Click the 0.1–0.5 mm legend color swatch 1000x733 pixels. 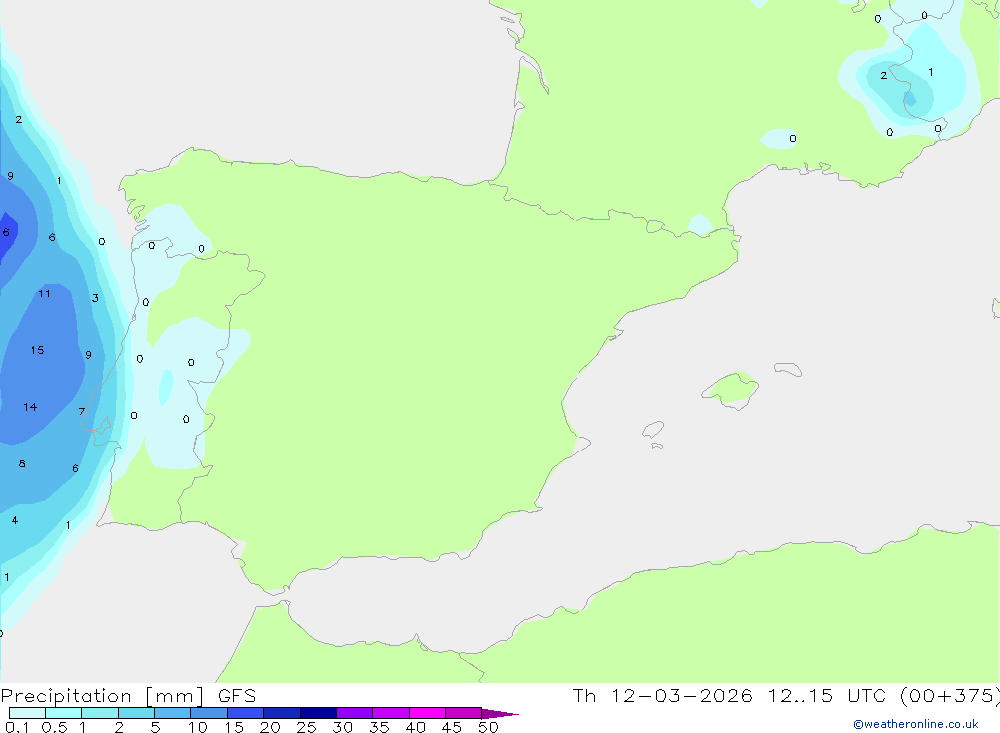[x=27, y=713]
